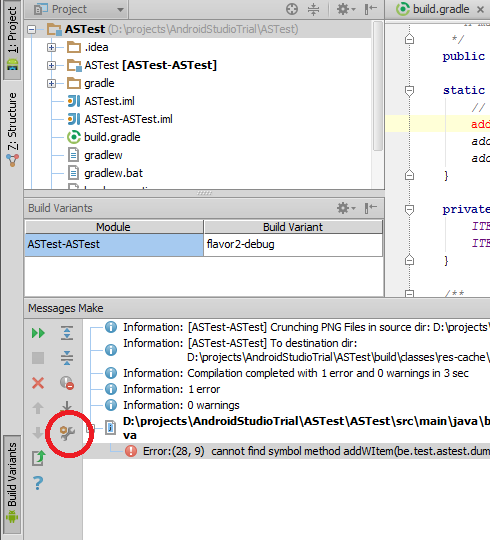
Task: Click the Rerun green double-arrow icon
Action: coord(38,333)
